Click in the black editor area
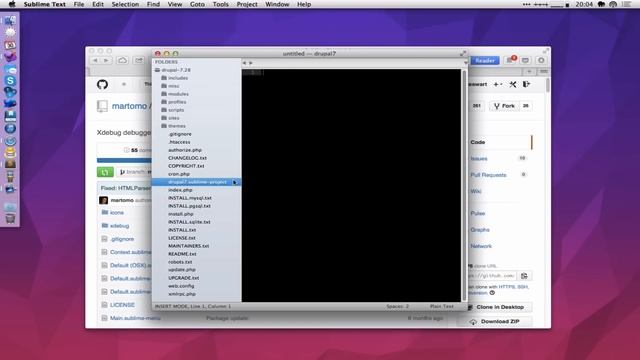 click(351, 186)
